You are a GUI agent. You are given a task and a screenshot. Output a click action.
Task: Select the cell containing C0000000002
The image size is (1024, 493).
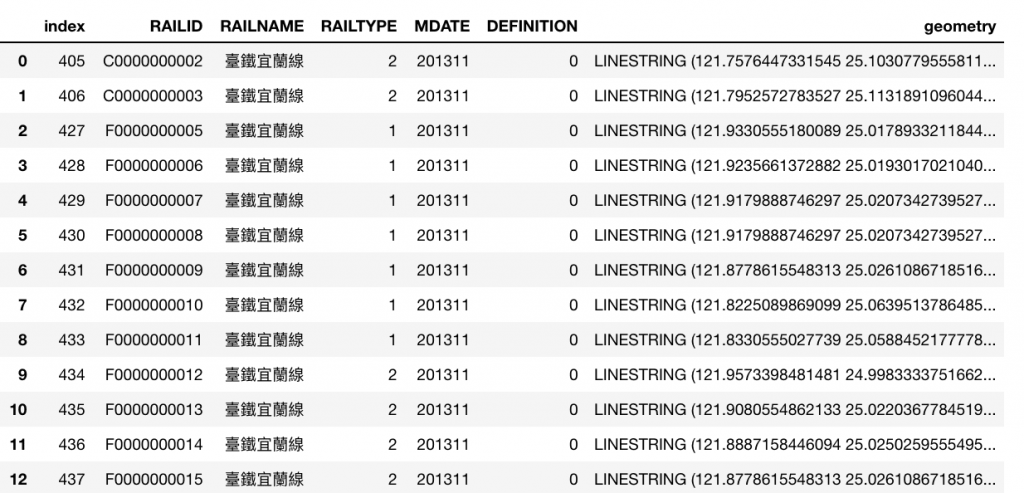coord(153,61)
